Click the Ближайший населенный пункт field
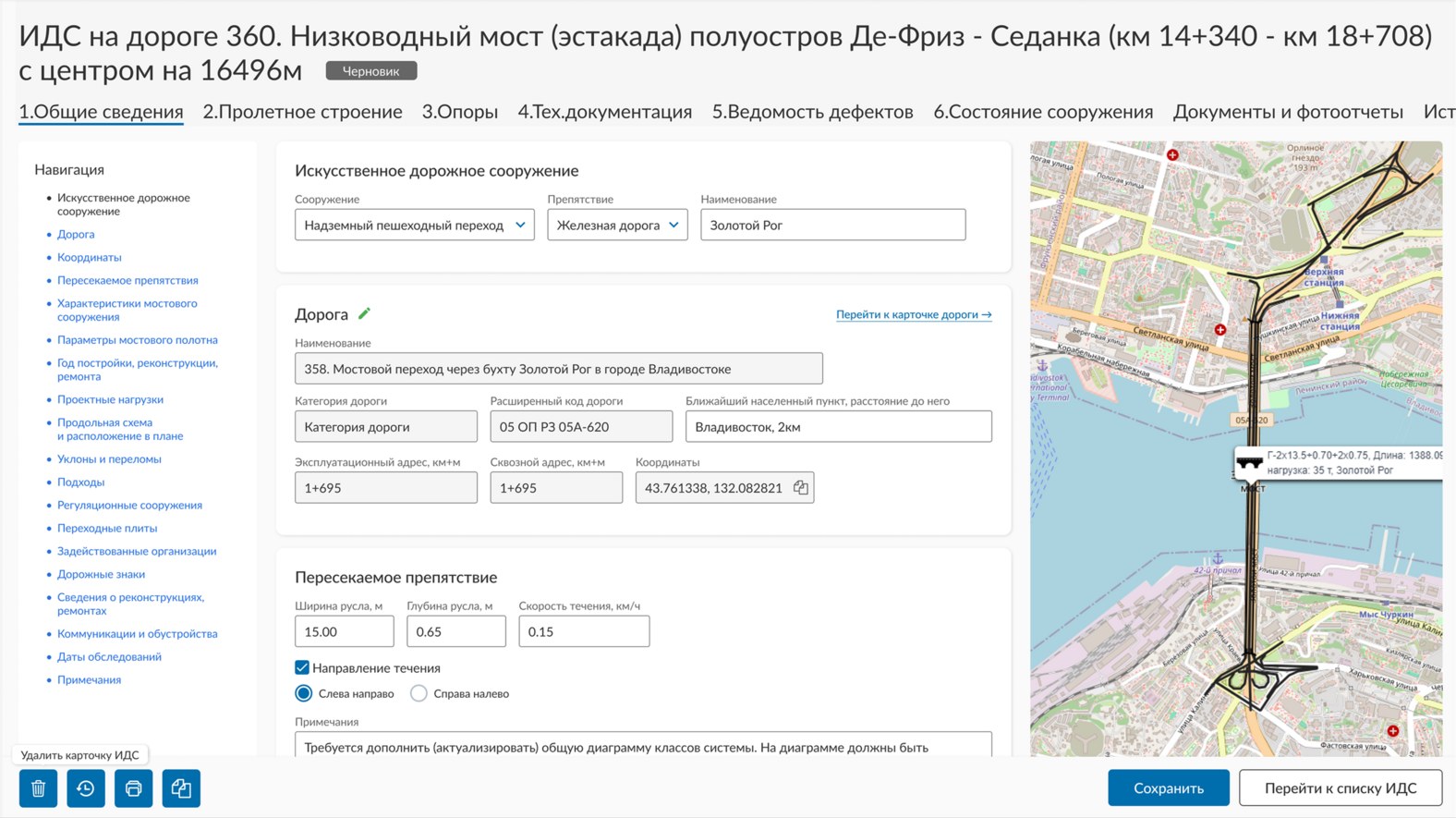1456x818 pixels. click(839, 426)
